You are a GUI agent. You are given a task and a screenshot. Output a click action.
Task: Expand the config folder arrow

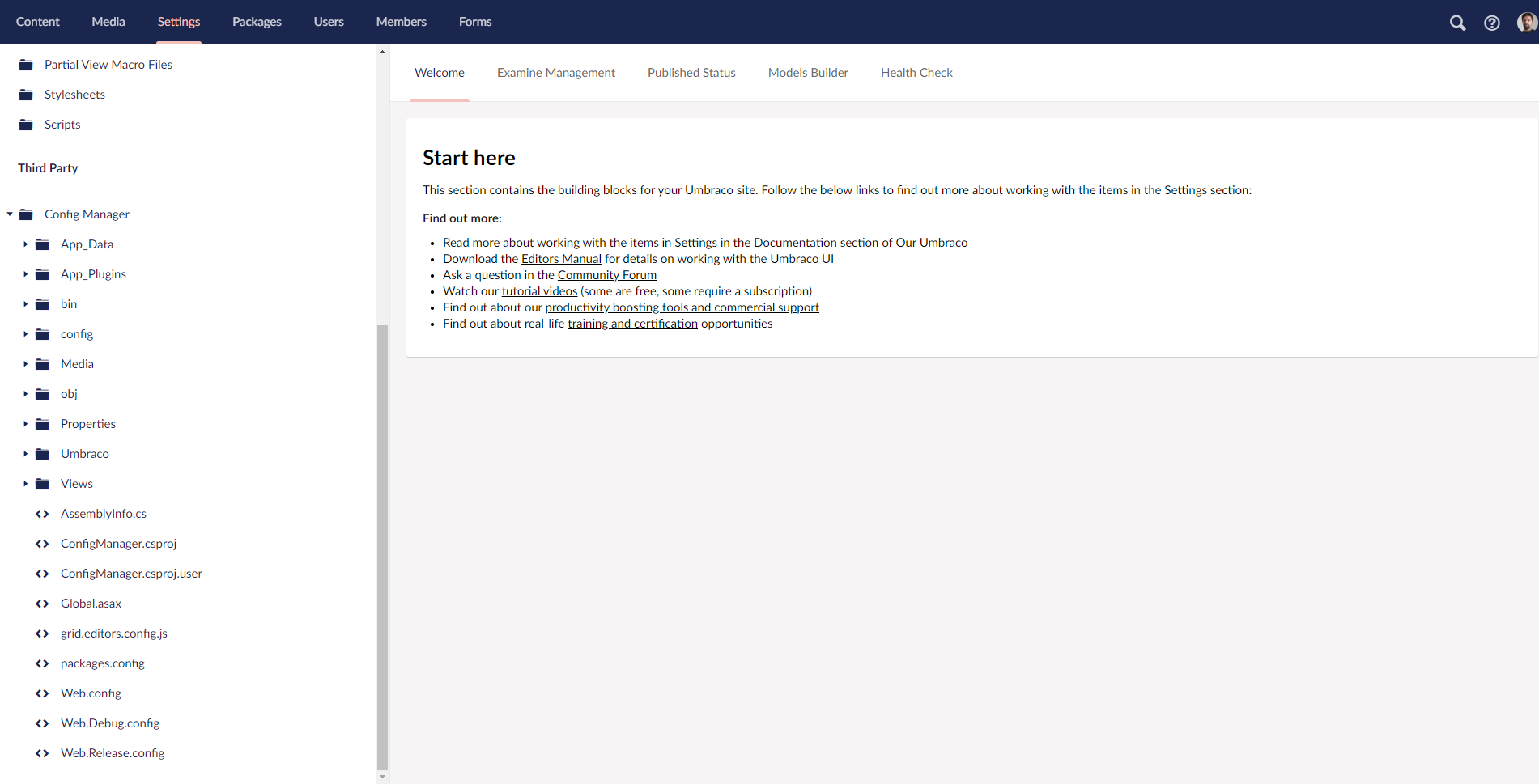point(25,334)
